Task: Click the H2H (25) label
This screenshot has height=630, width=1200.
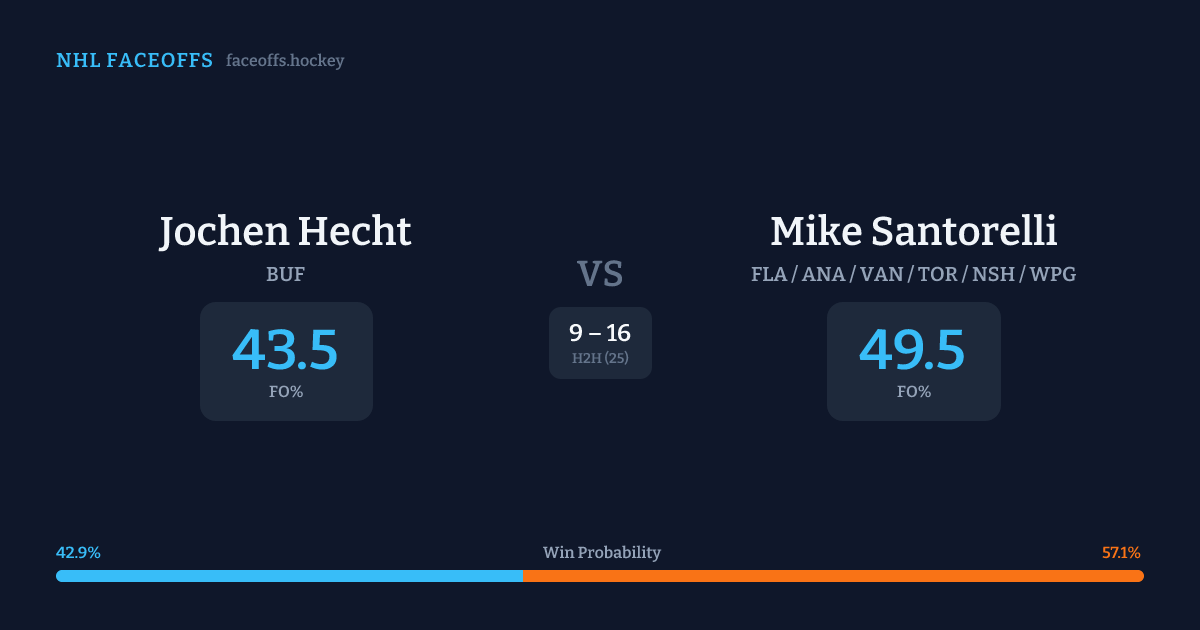Action: (600, 358)
